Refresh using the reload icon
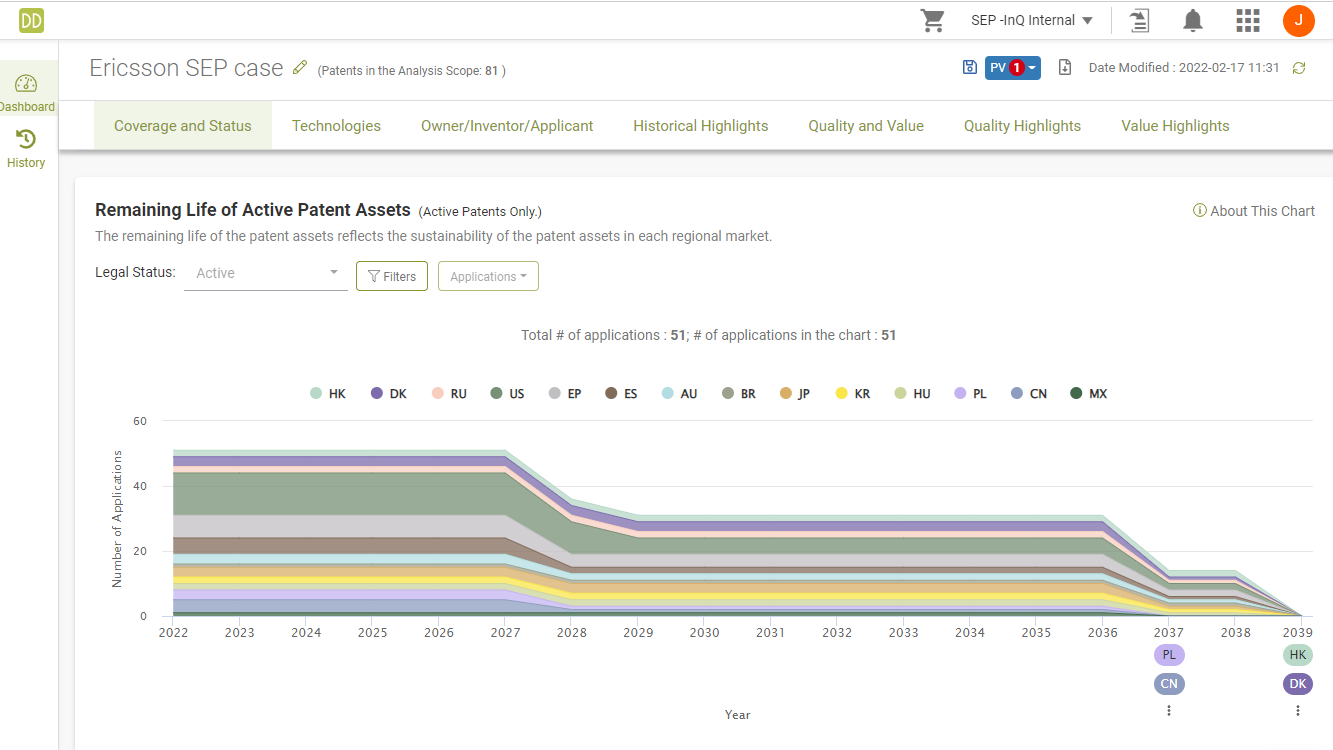The image size is (1333, 750). tap(1299, 68)
